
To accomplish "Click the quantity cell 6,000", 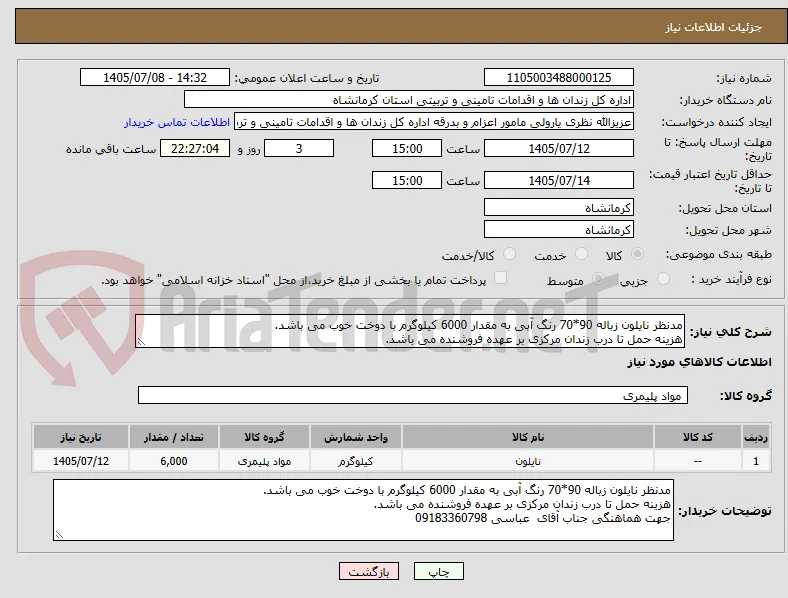I will [174, 461].
